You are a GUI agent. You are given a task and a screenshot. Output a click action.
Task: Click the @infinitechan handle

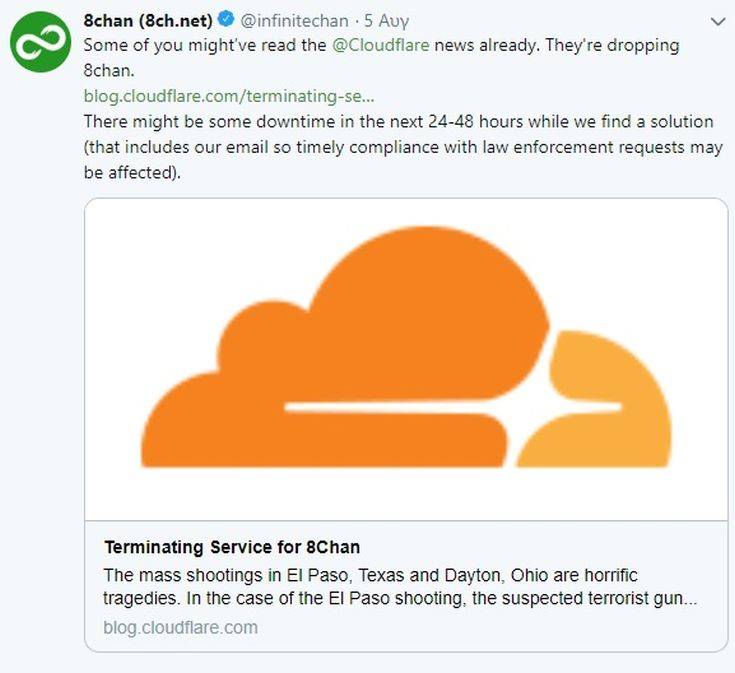point(295,21)
